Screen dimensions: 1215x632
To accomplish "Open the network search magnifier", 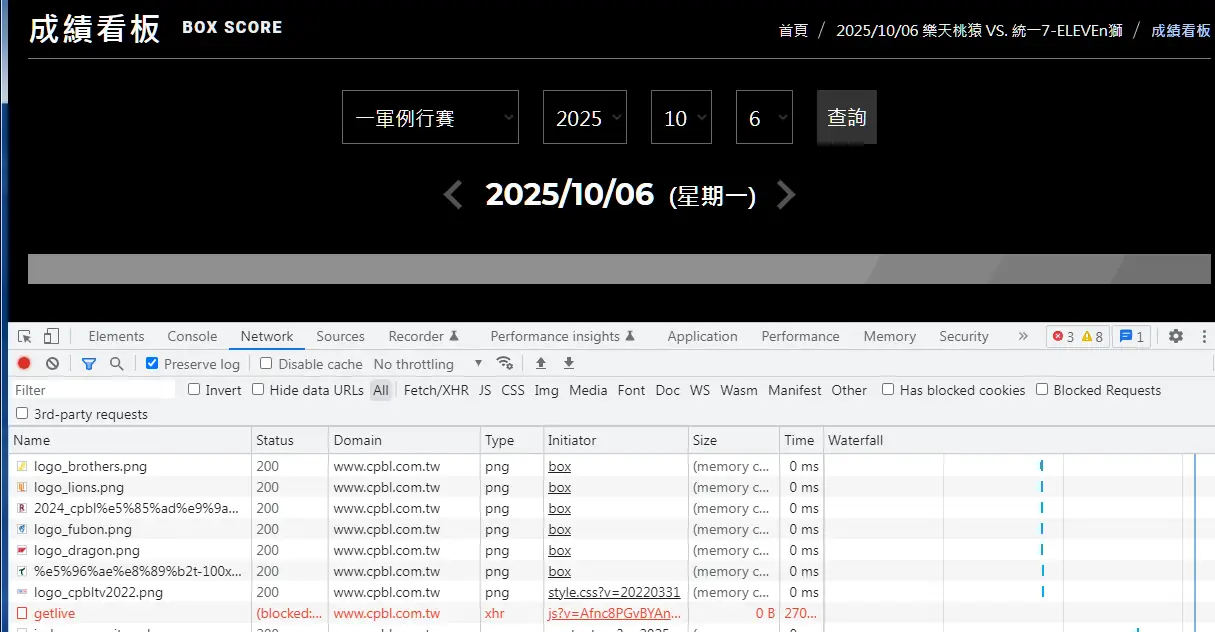I will [x=117, y=364].
